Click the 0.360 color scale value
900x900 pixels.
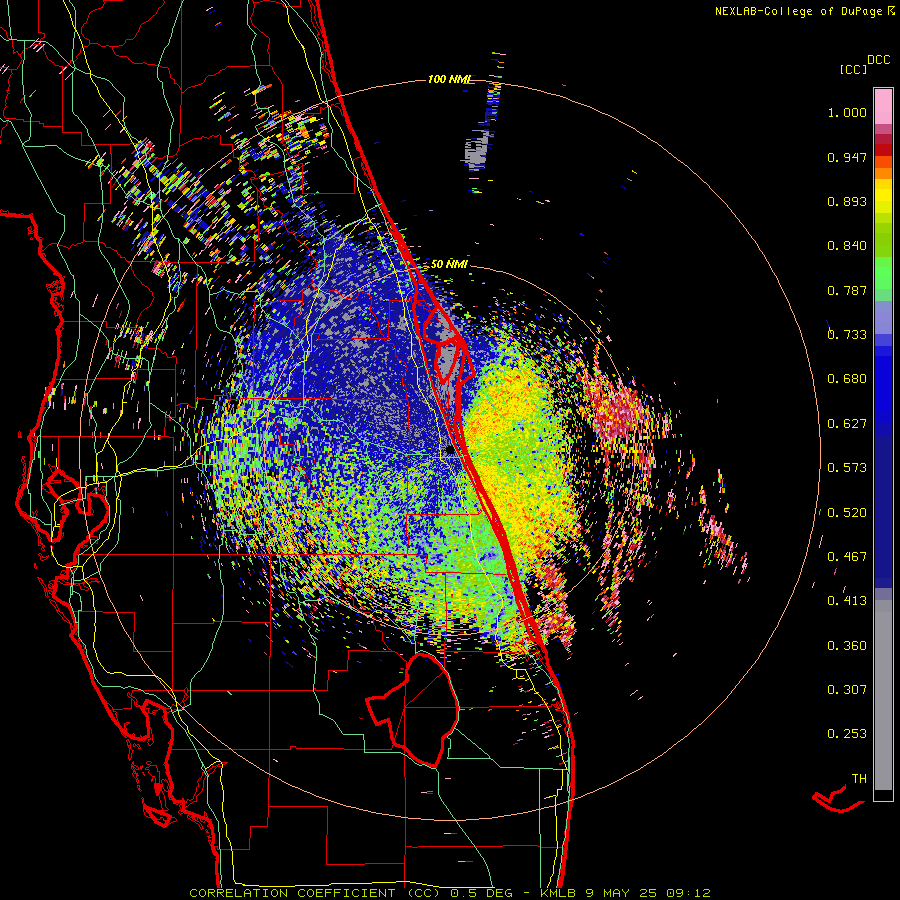click(847, 646)
